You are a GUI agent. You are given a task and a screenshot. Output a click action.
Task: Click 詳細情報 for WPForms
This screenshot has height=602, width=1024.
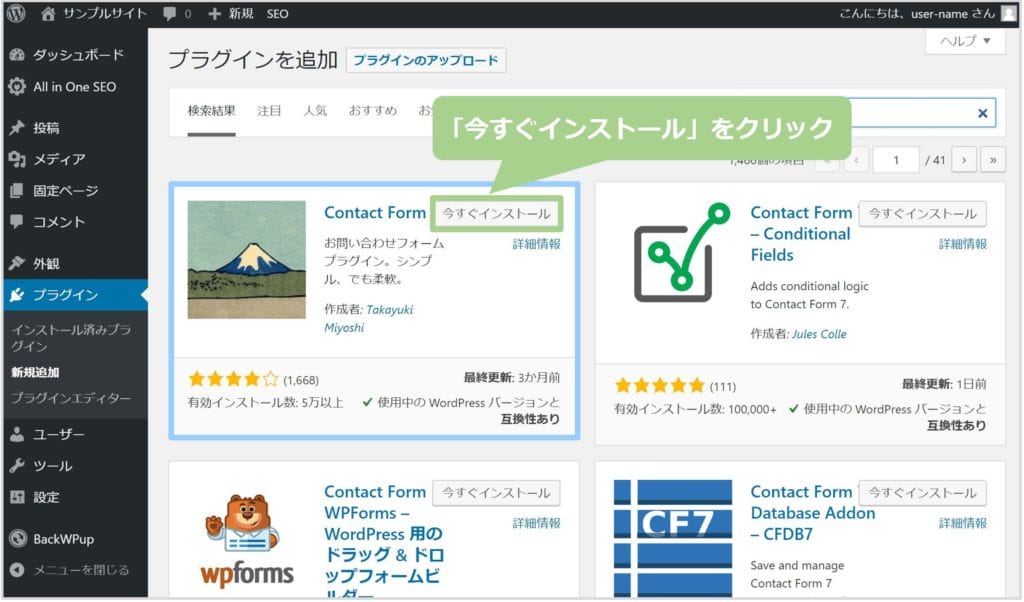[x=536, y=523]
